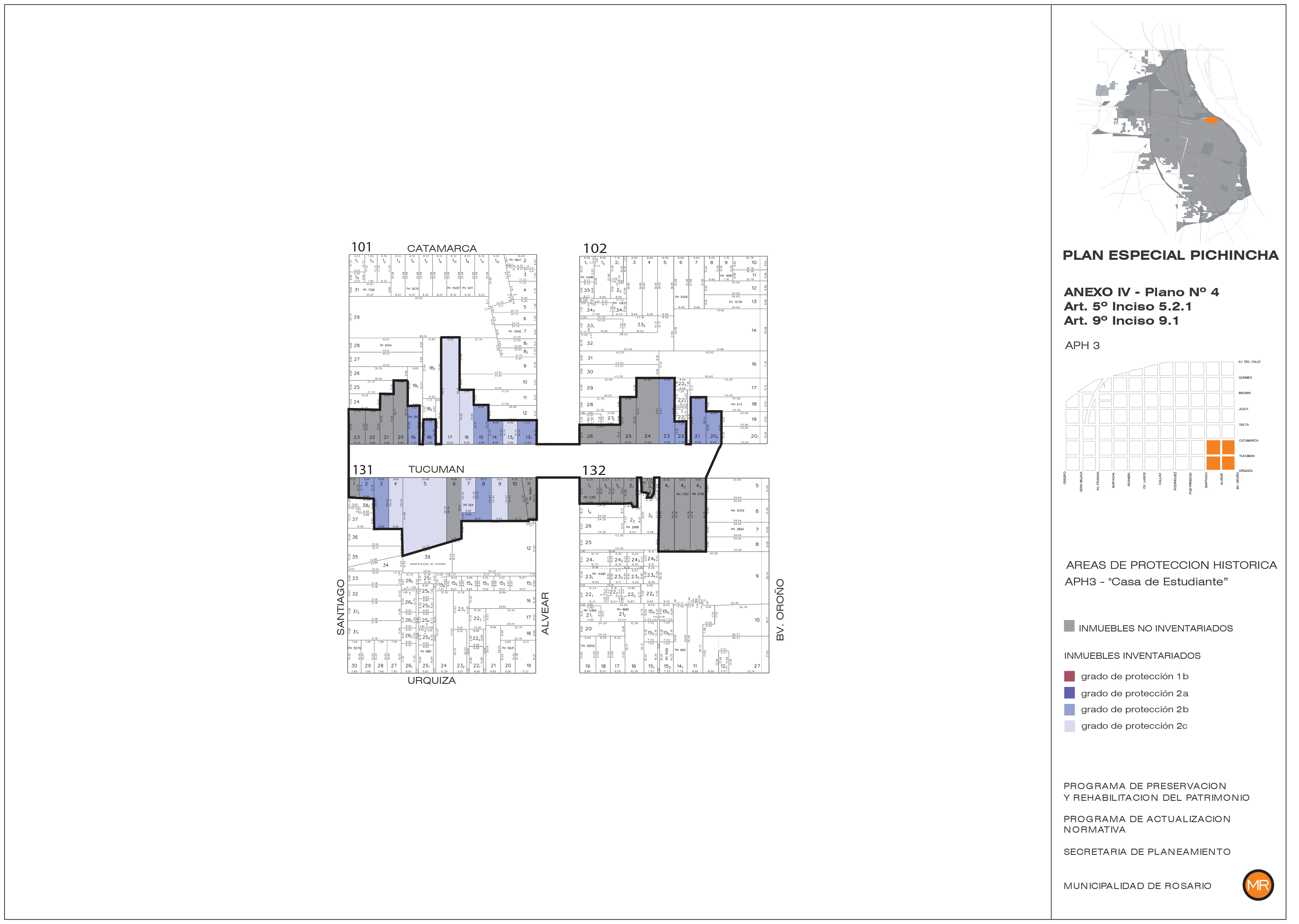Click the vertical SANTIAGO street label

tap(341, 606)
